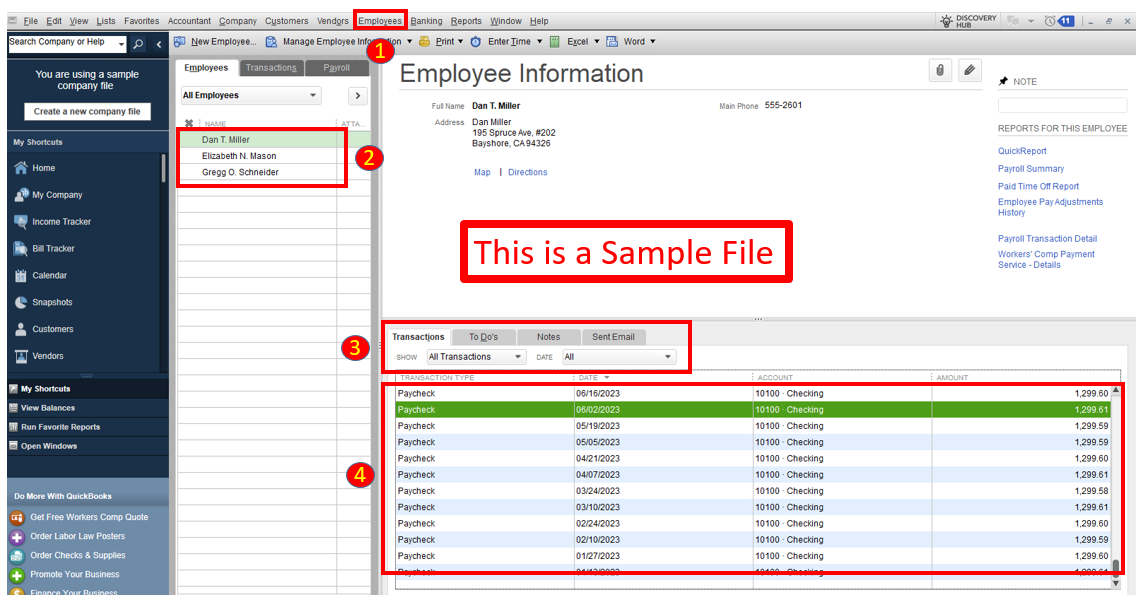Click the pin icon beside NOTE
The width and height of the screenshot is (1143, 605).
click(x=1003, y=82)
